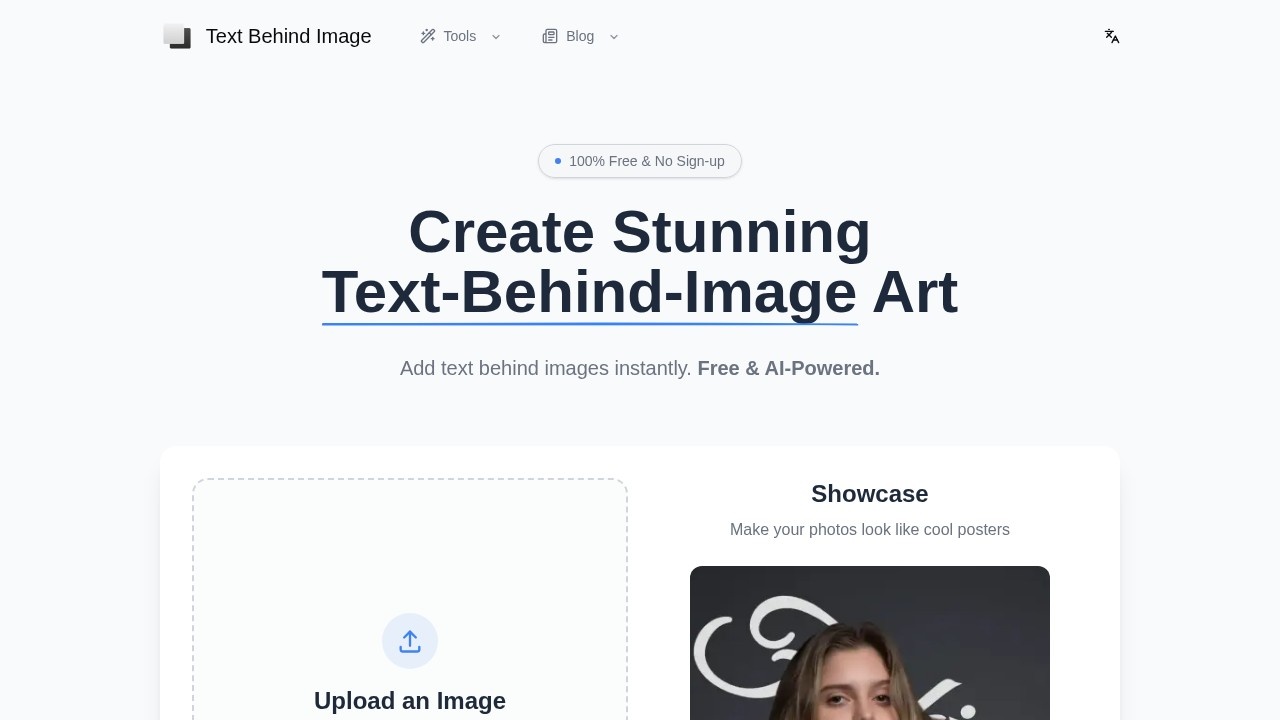Open the showcase poster image
The height and width of the screenshot is (720, 1280).
pyautogui.click(x=869, y=643)
